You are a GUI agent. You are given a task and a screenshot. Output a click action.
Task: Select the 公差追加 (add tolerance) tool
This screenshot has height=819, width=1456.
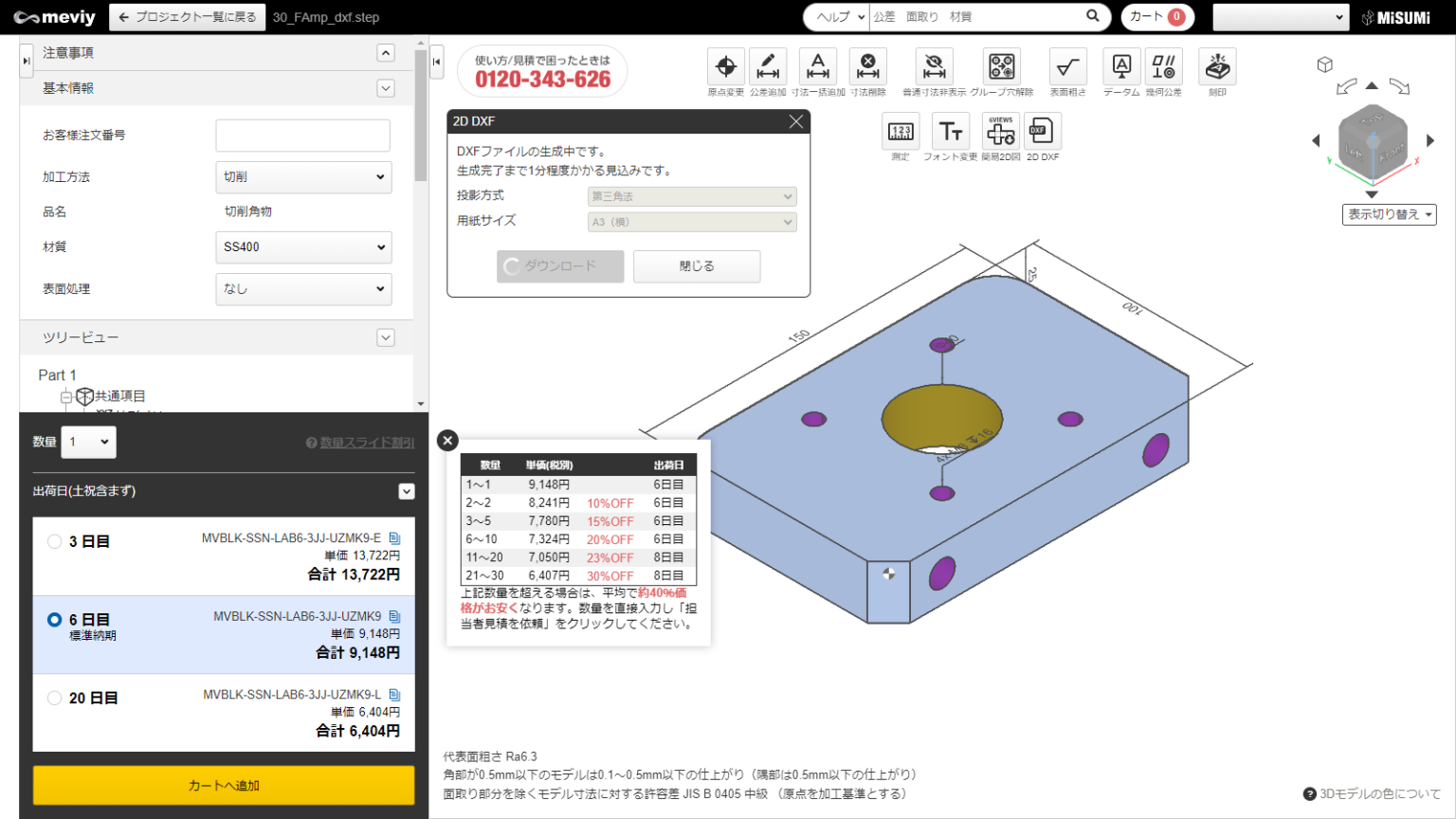coord(767,67)
